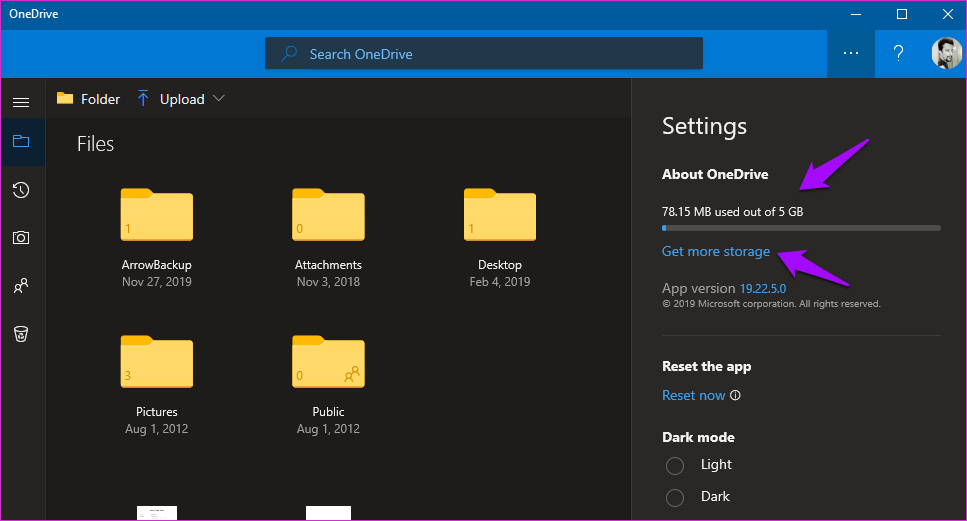Click the Get more storage link
The image size is (967, 521).
tap(716, 251)
